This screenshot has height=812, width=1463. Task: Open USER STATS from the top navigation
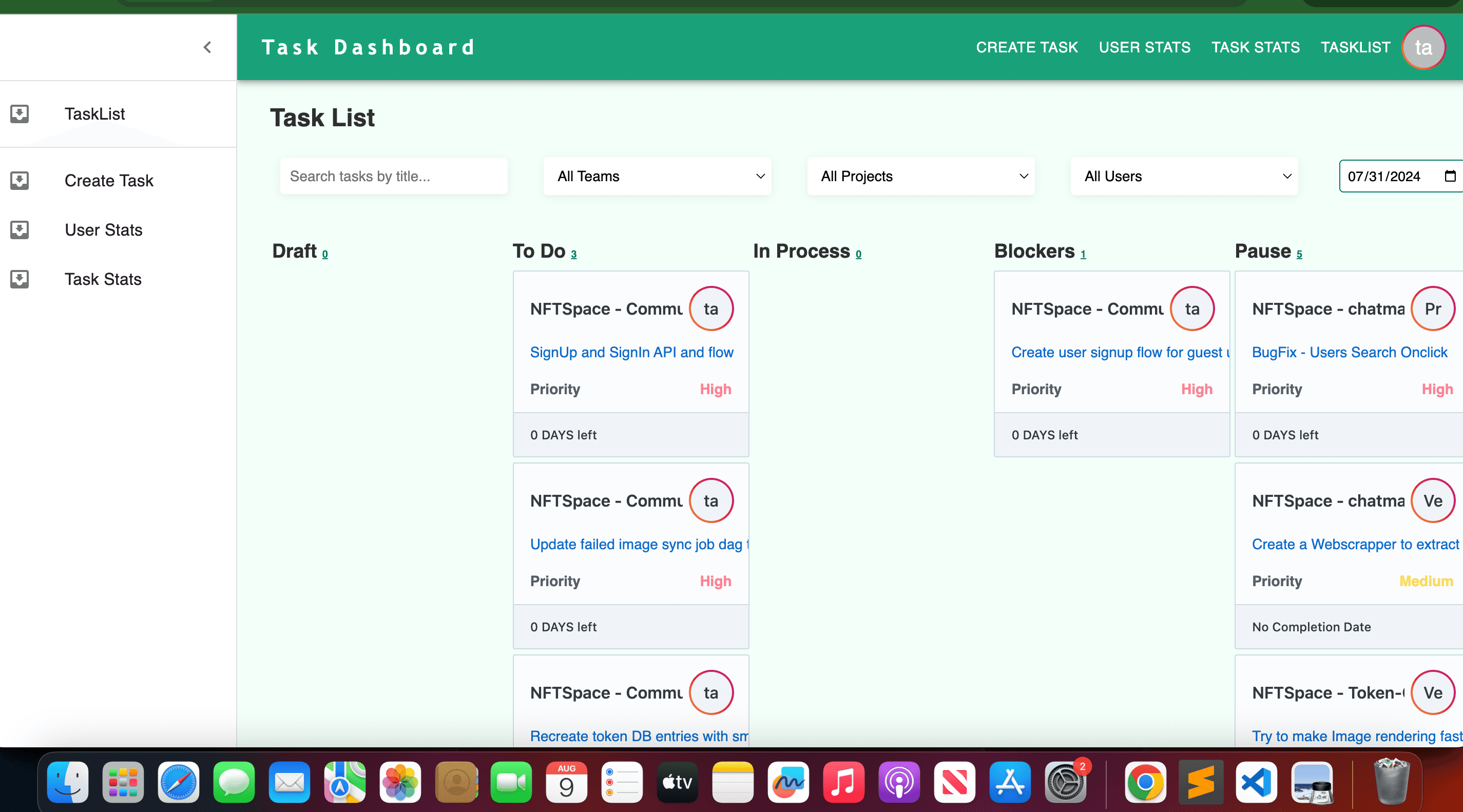1144,47
